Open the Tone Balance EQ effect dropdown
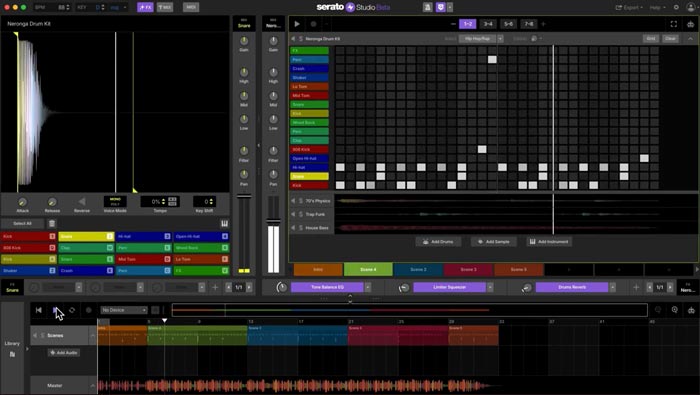The width and height of the screenshot is (700, 395). (367, 287)
